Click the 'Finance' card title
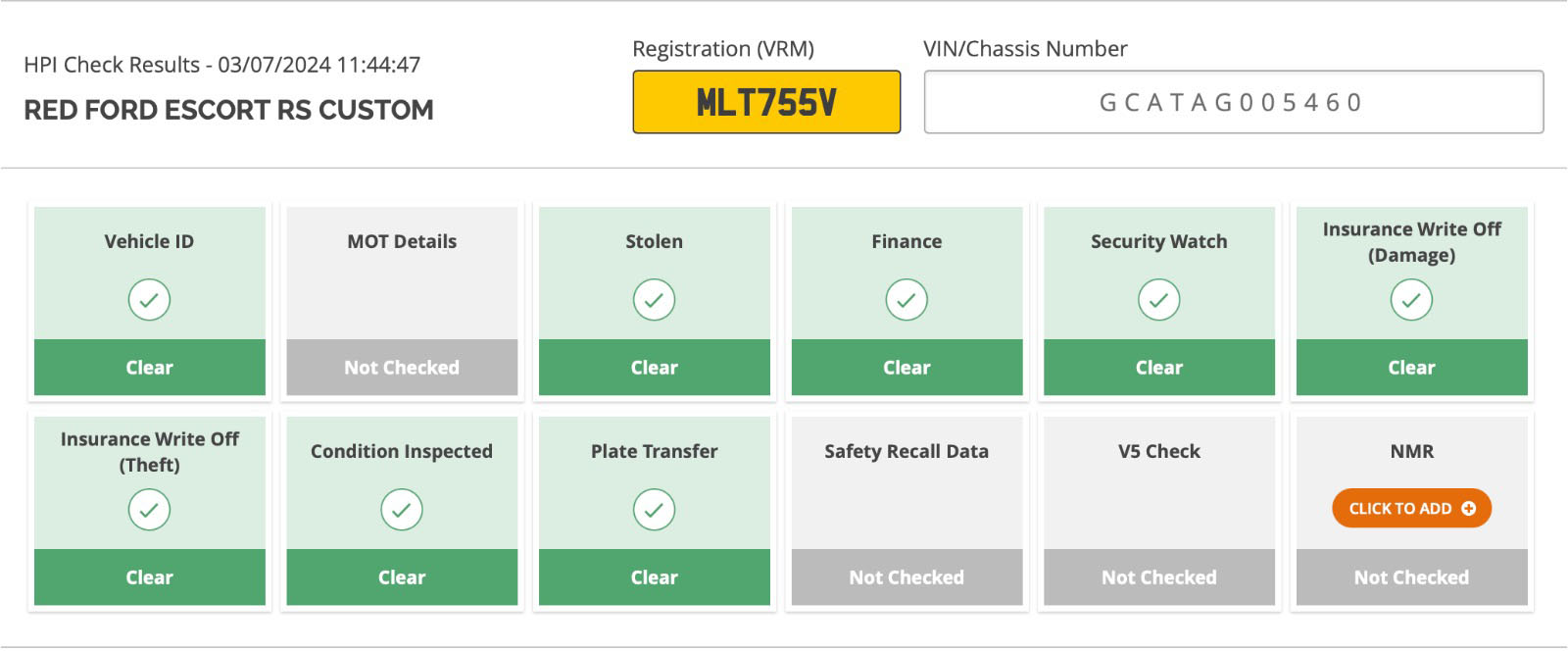 point(906,241)
